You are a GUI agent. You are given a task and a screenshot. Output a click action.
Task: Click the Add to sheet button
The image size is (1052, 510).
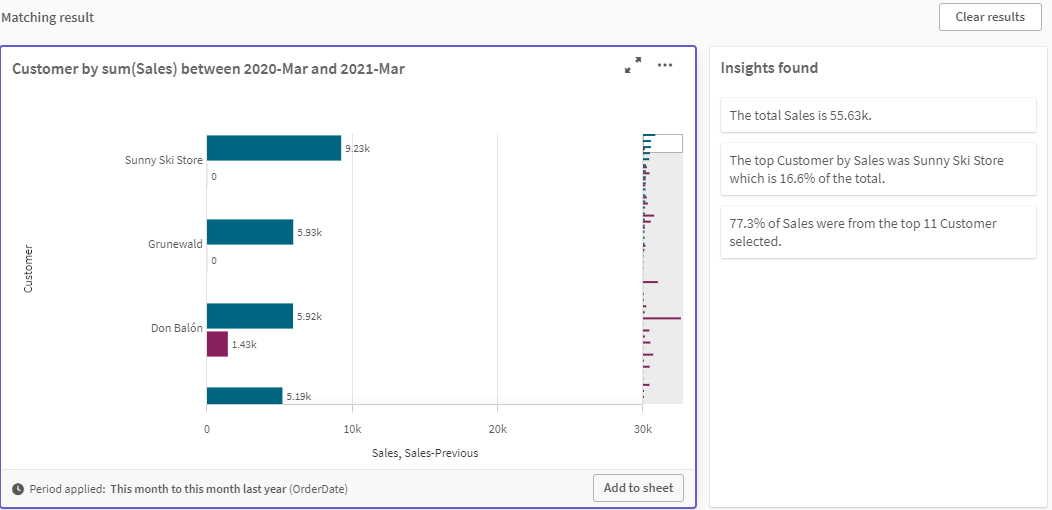638,488
